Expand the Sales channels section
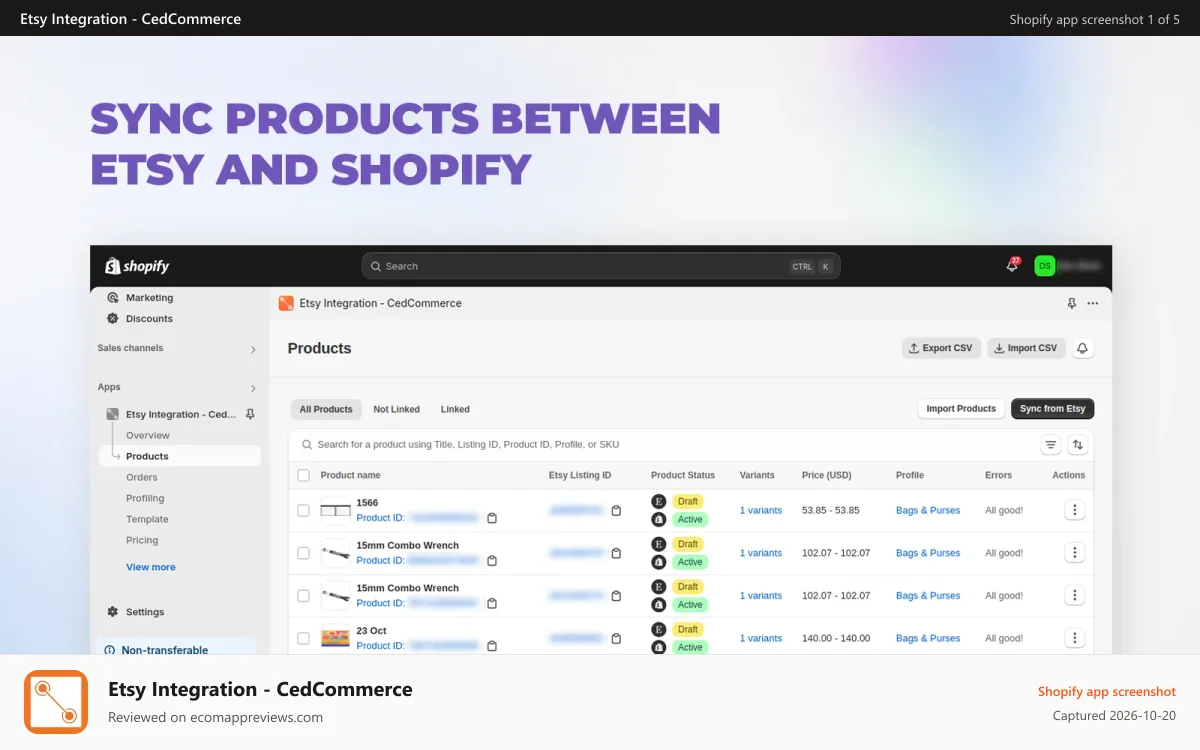 pos(253,349)
